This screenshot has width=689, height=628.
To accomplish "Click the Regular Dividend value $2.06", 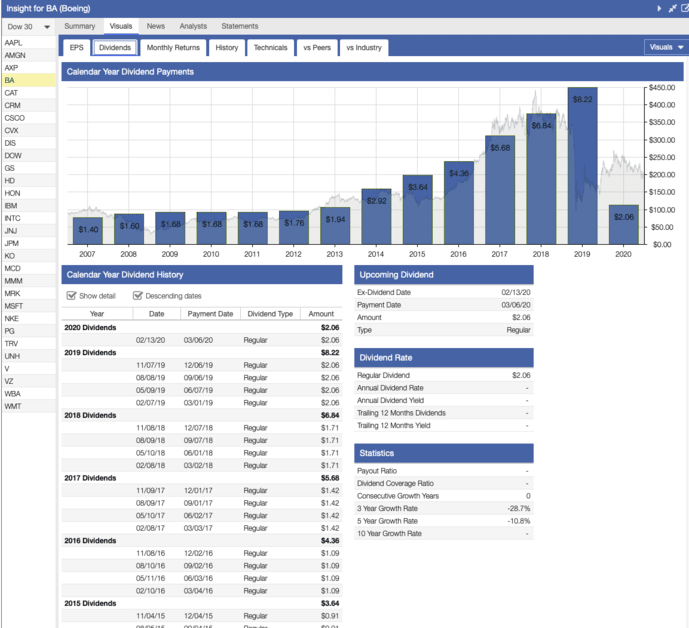I will [521, 375].
